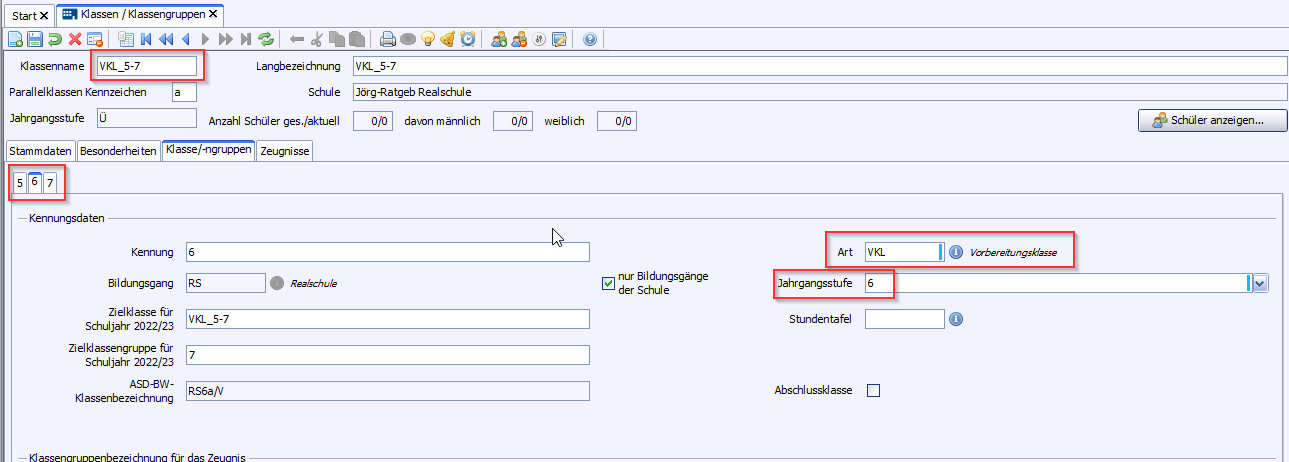The height and width of the screenshot is (462, 1289).
Task: Click the 'Schüler anzeigen...' button
Action: (1212, 120)
